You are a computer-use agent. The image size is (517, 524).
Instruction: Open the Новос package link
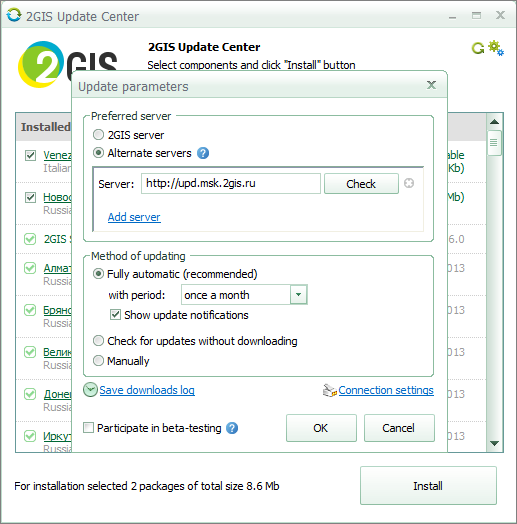[x=57, y=197]
